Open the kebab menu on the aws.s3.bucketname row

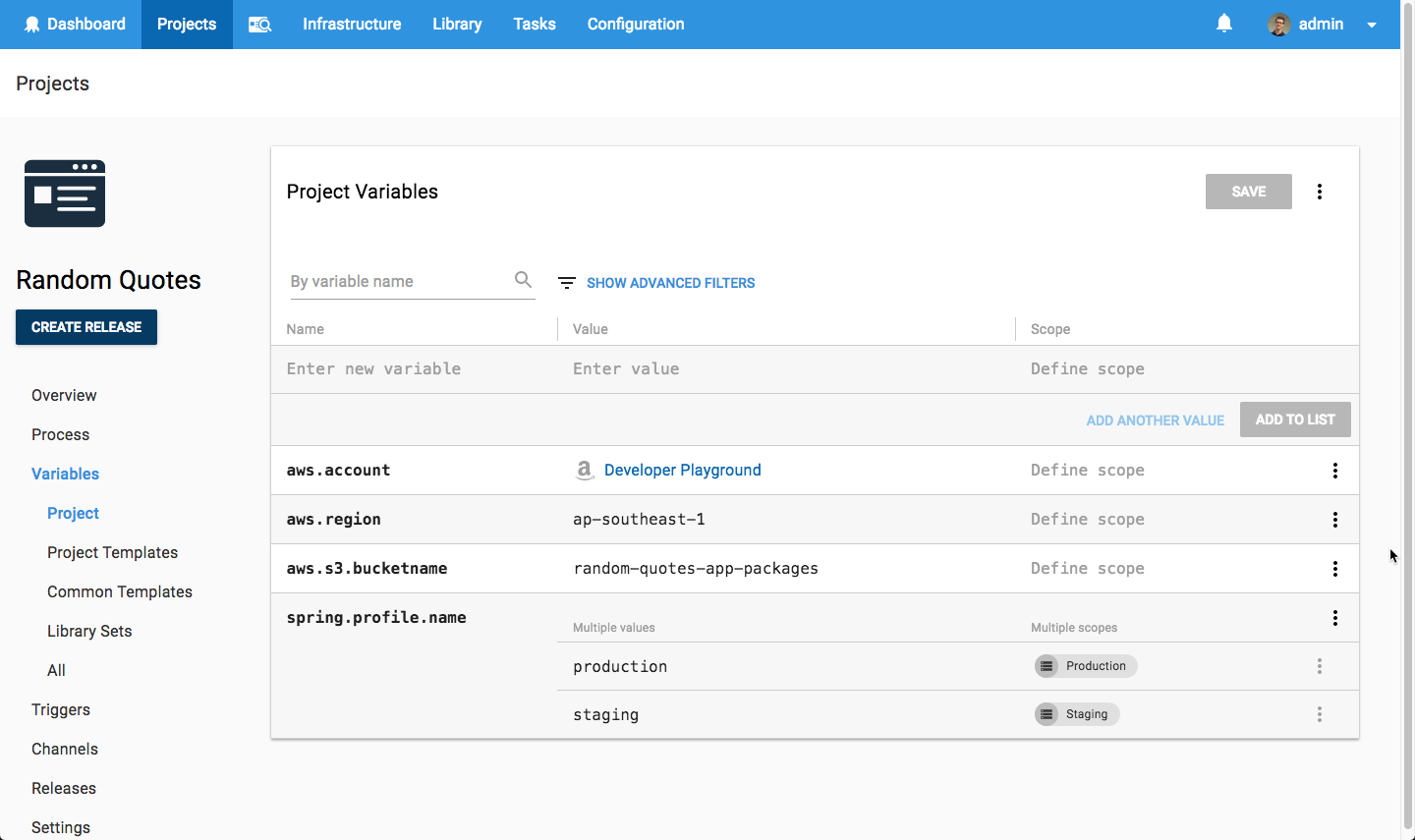tap(1335, 569)
